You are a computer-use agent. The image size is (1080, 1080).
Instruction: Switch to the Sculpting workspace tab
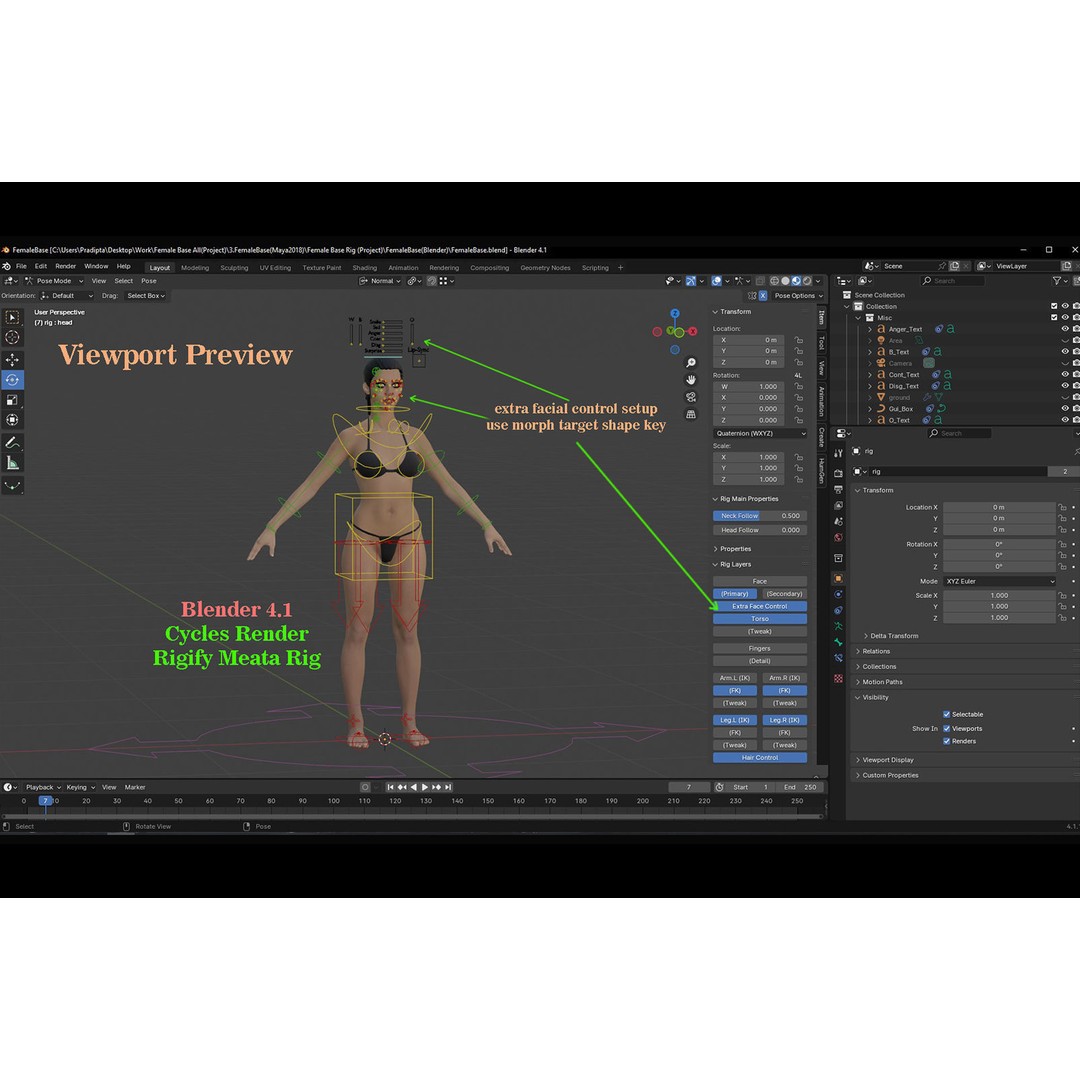click(234, 268)
